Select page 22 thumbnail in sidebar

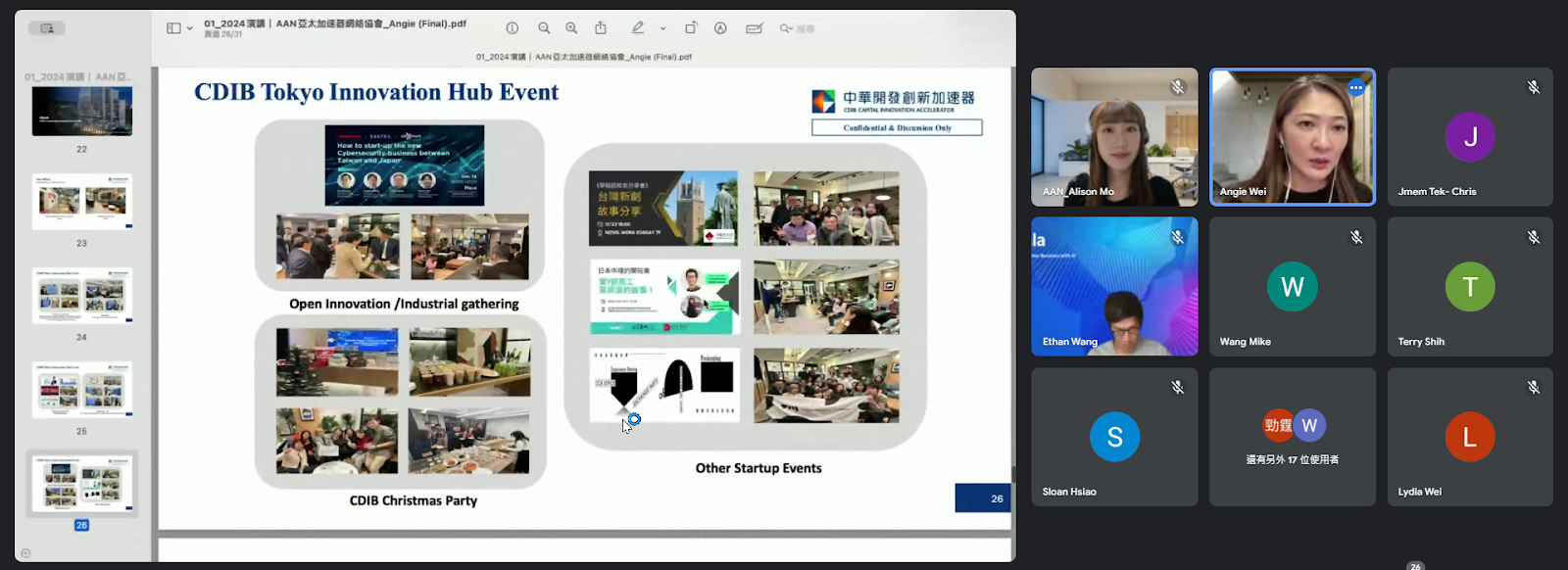pyautogui.click(x=82, y=111)
